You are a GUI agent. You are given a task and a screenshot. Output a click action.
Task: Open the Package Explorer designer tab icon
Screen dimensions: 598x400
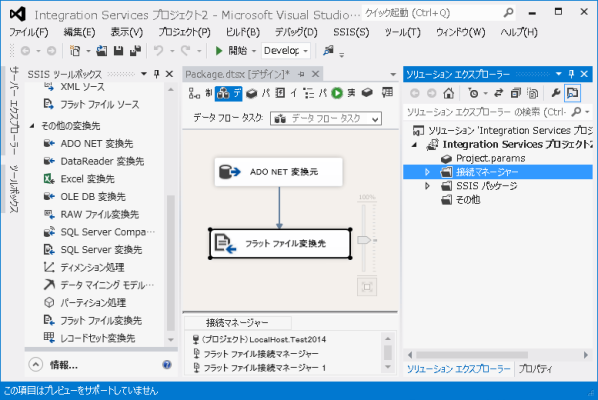308,93
